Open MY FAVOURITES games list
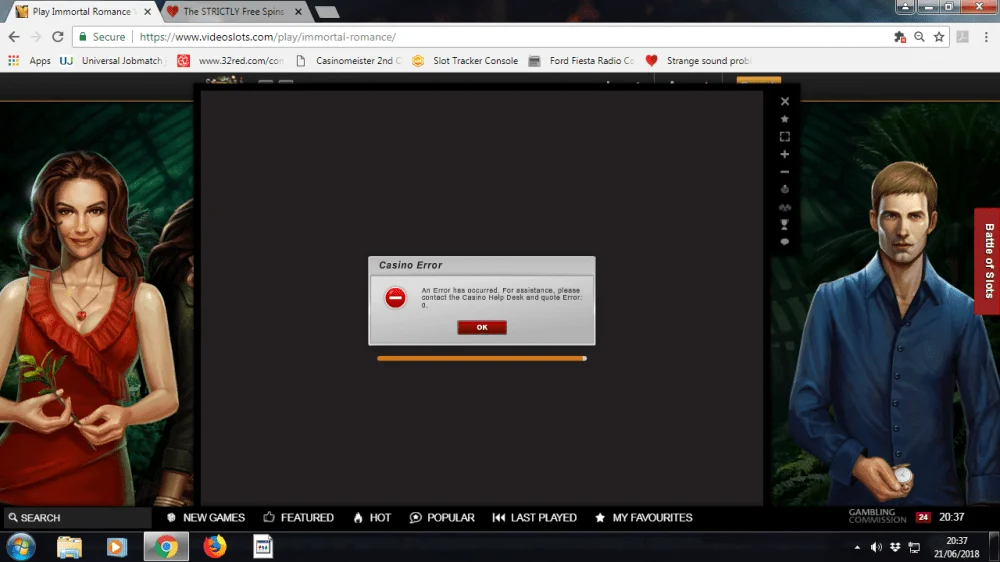 (643, 517)
